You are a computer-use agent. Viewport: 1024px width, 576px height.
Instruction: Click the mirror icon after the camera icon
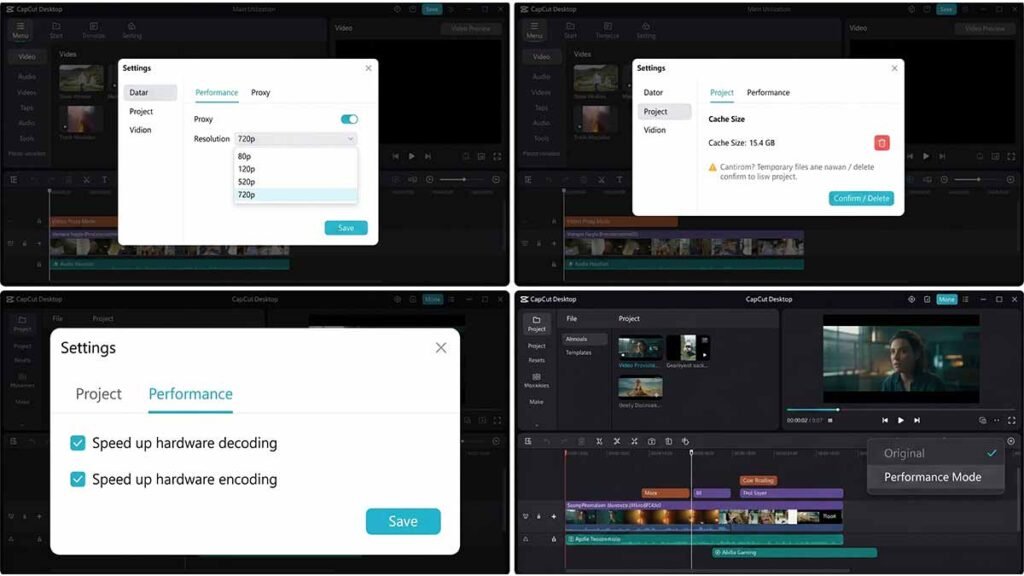(668, 441)
